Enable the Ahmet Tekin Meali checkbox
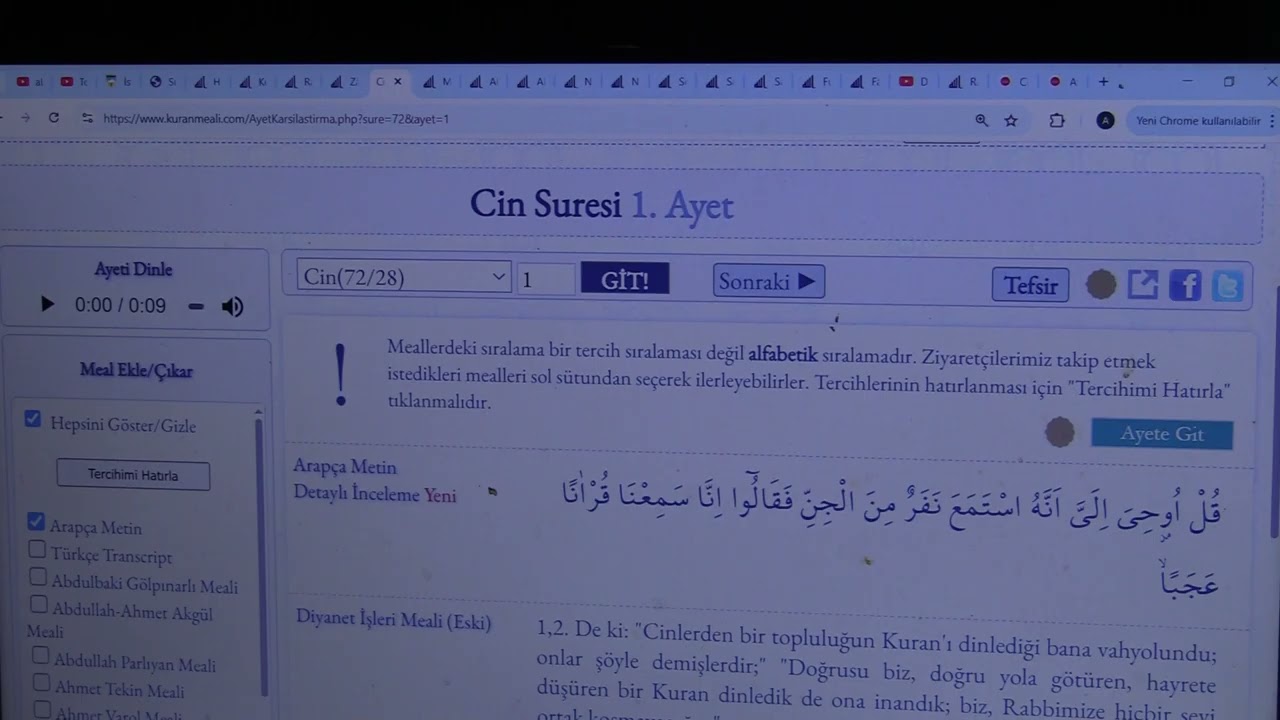The height and width of the screenshot is (720, 1280). (x=40, y=682)
